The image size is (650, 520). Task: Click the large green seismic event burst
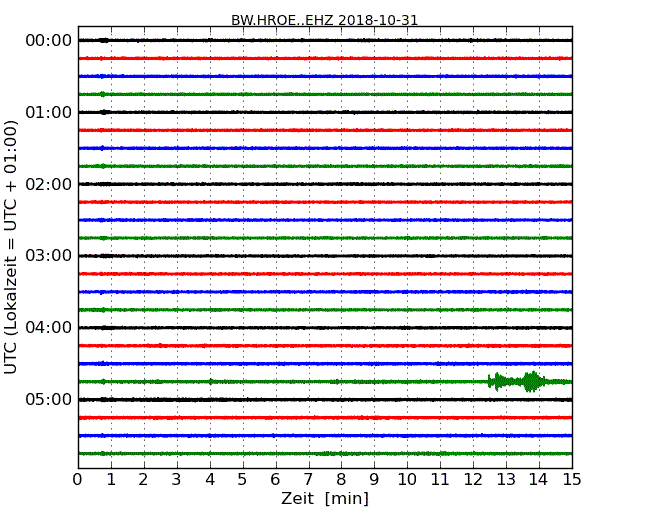(518, 381)
